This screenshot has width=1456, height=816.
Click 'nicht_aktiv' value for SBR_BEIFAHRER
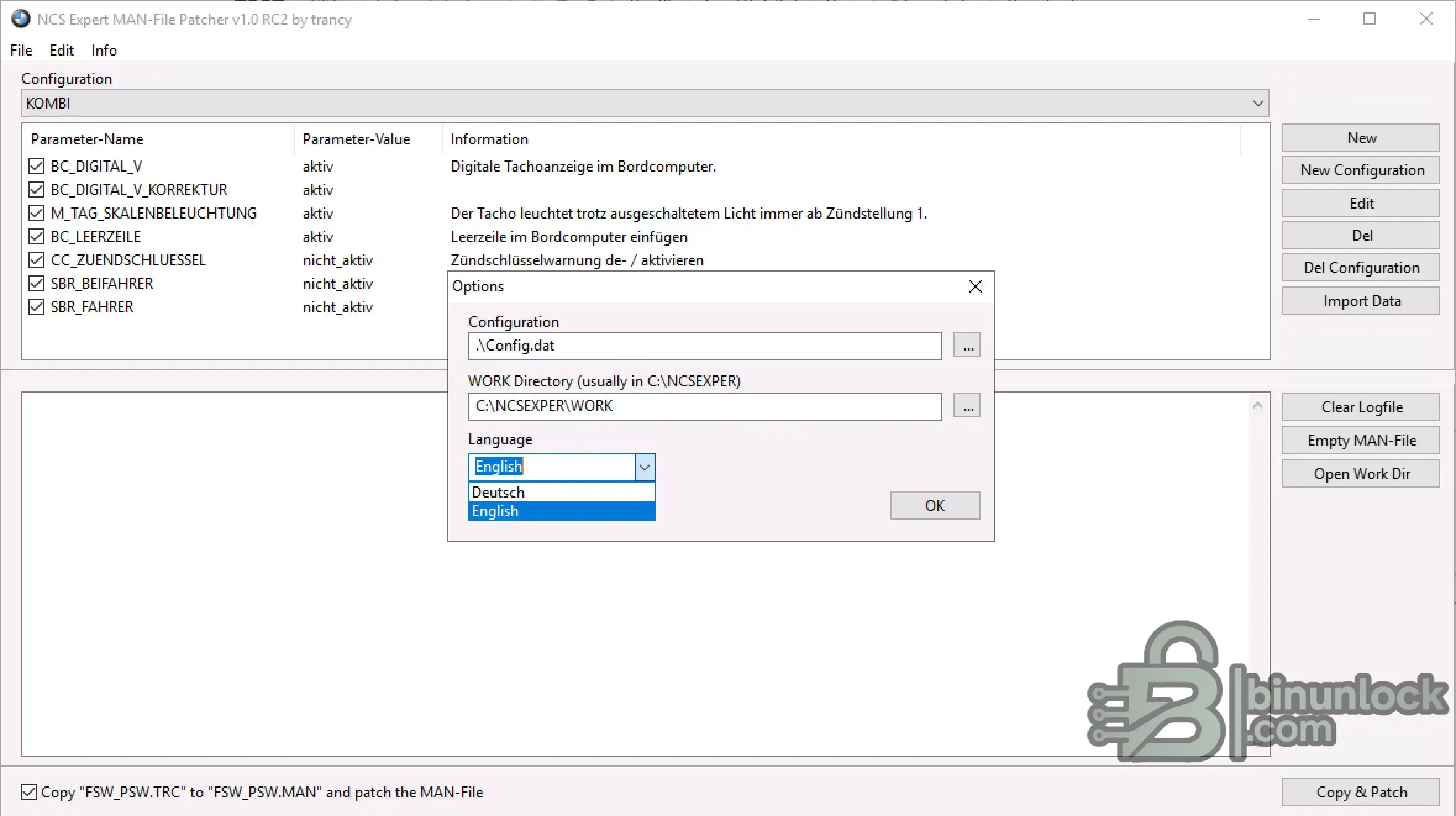pos(338,284)
